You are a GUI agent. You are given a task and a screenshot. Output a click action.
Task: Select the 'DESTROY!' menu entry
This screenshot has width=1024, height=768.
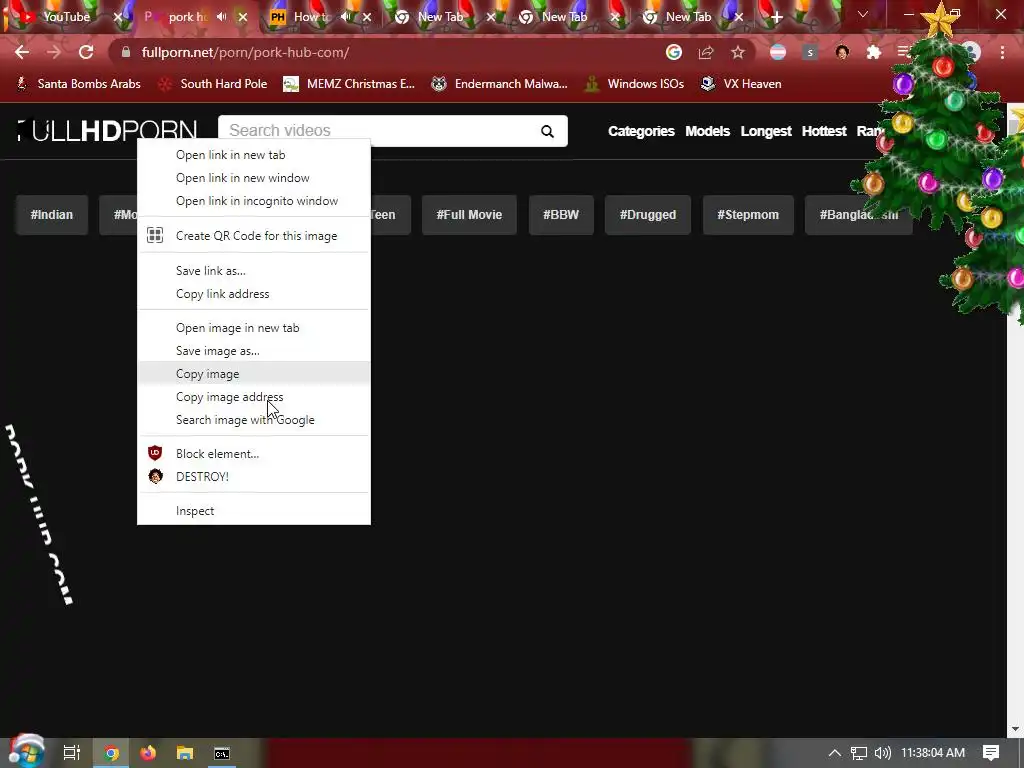[x=253, y=476]
